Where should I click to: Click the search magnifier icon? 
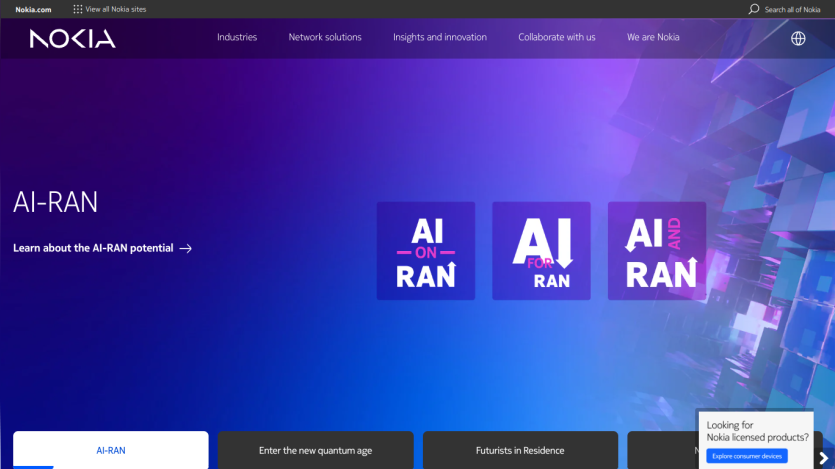754,9
